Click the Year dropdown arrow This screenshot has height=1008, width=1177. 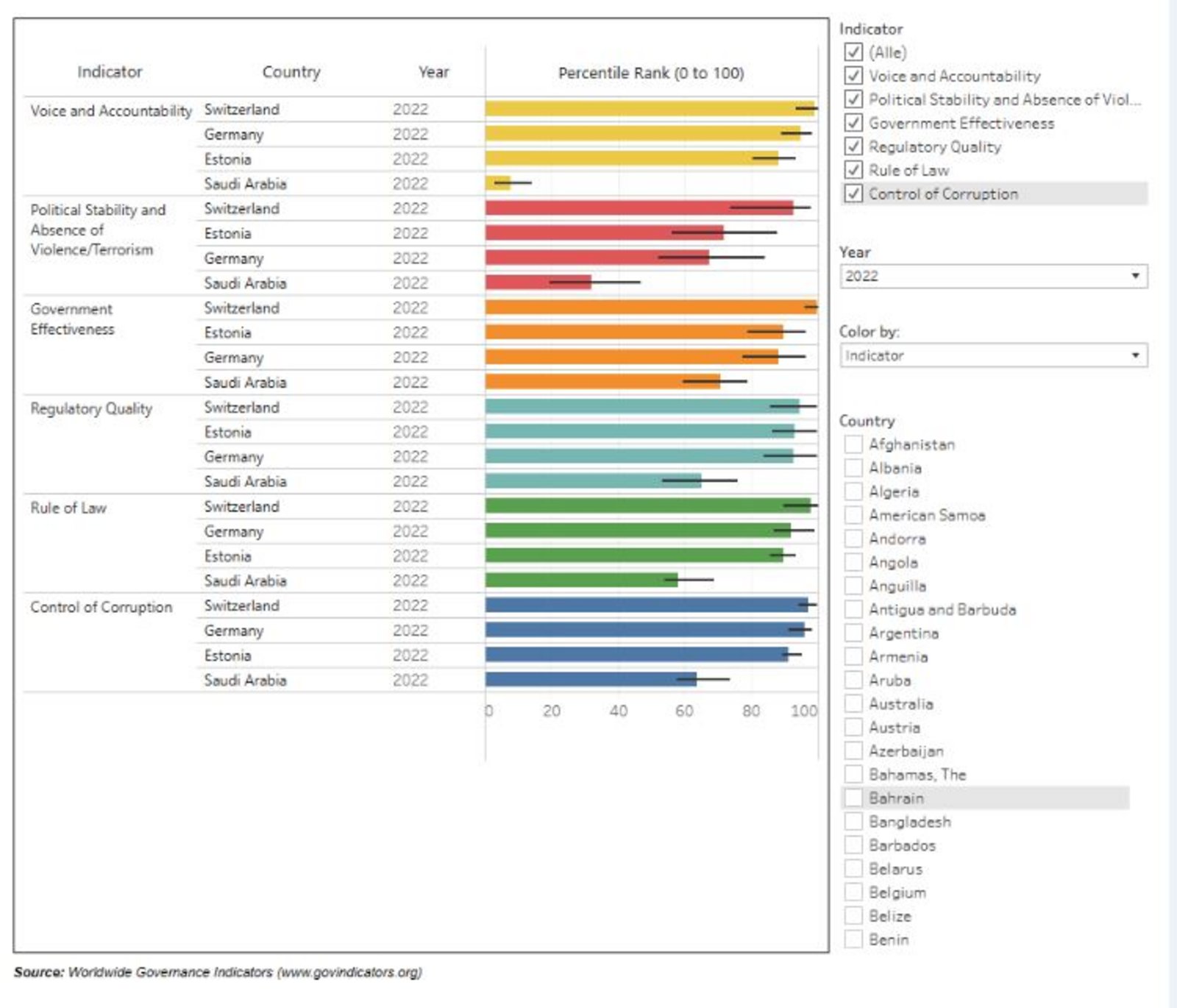(x=1135, y=276)
